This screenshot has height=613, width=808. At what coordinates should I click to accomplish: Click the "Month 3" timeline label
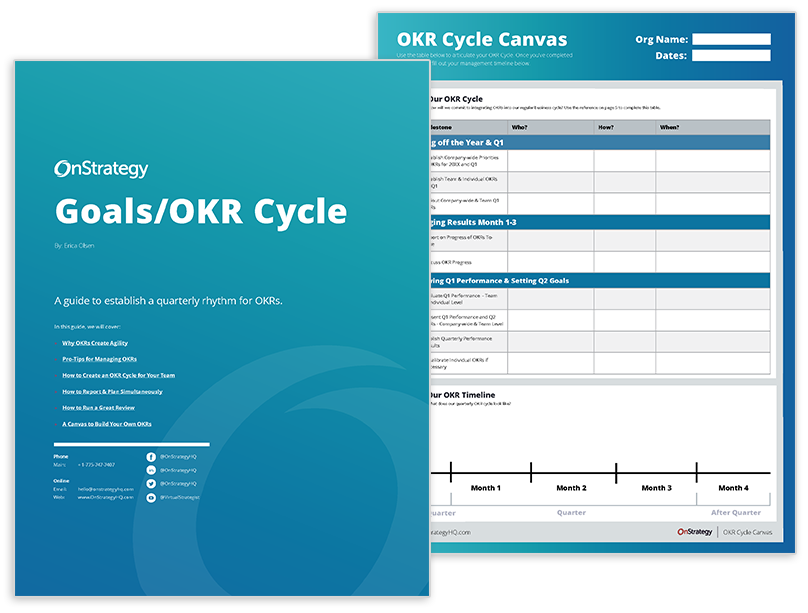pos(656,488)
